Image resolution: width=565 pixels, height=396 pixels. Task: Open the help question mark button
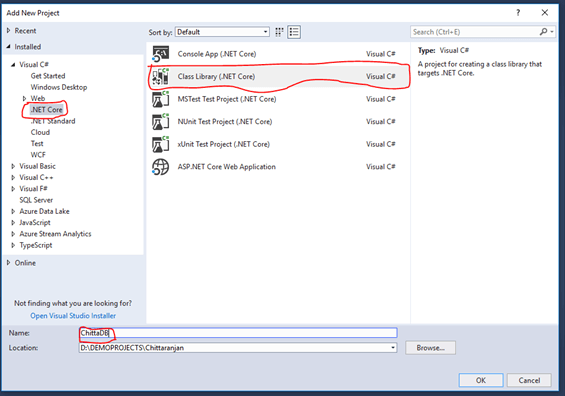(518, 13)
